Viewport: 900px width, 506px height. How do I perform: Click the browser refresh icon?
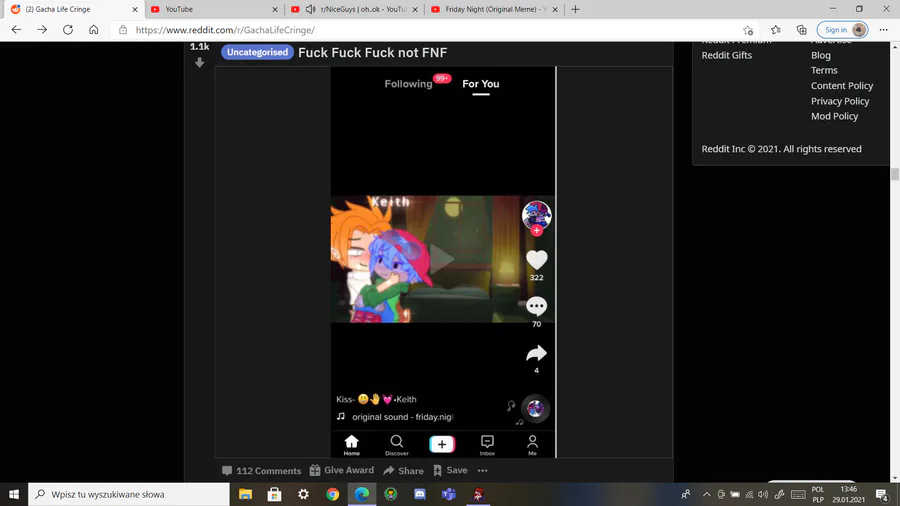[68, 30]
